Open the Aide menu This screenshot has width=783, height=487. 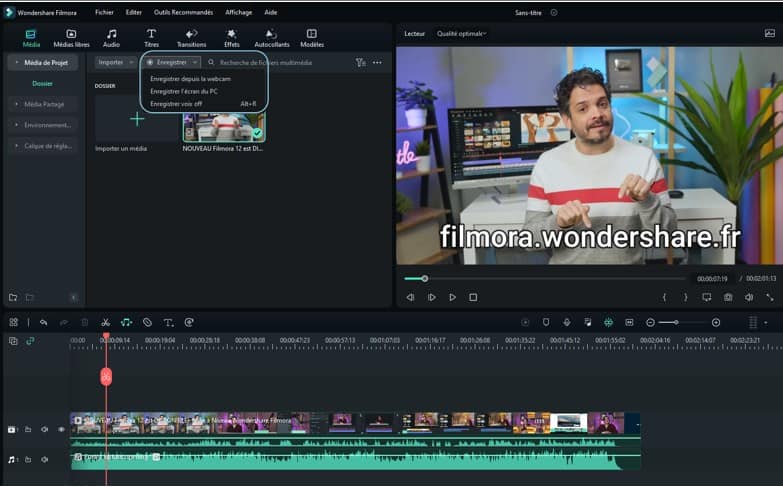(x=270, y=12)
